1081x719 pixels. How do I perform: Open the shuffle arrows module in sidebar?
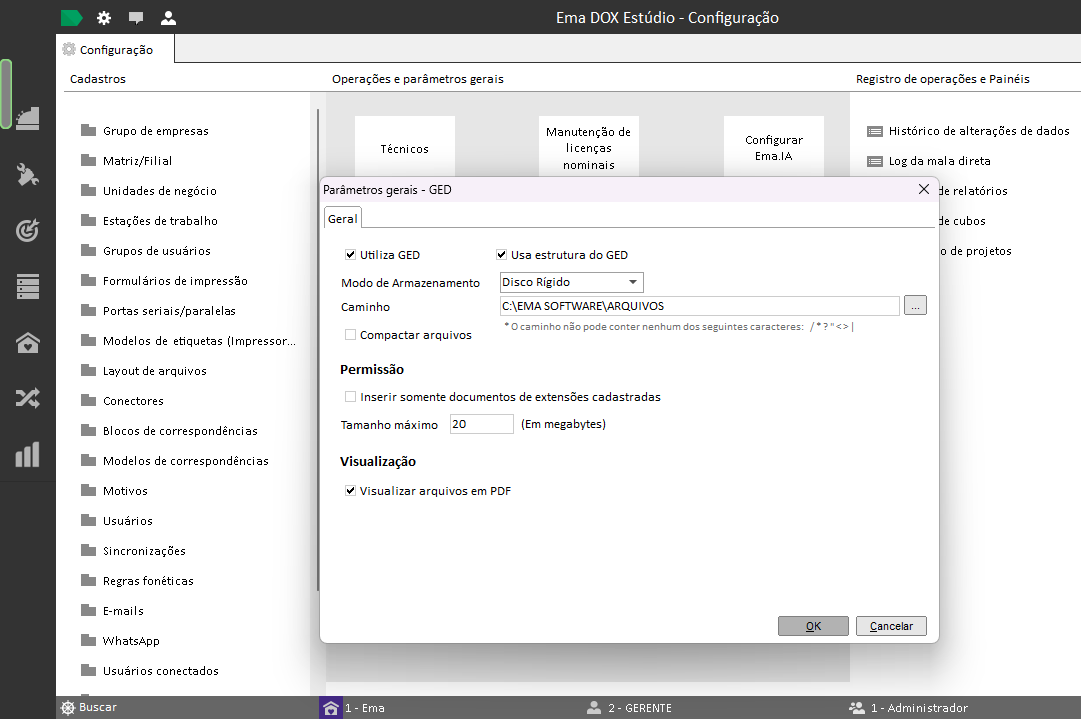pos(28,398)
